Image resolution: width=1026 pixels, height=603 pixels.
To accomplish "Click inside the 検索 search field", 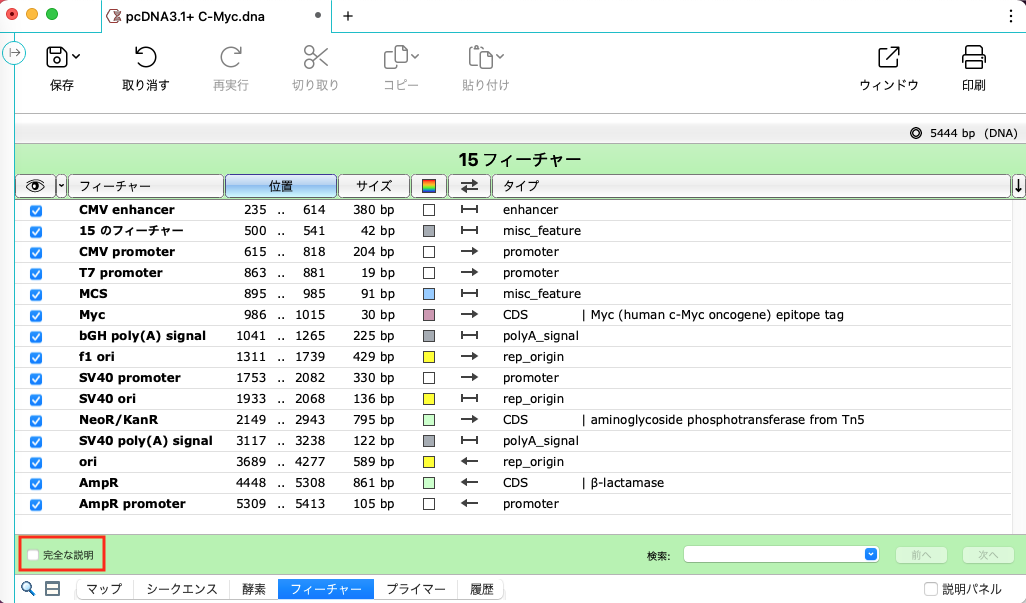I will click(x=770, y=554).
